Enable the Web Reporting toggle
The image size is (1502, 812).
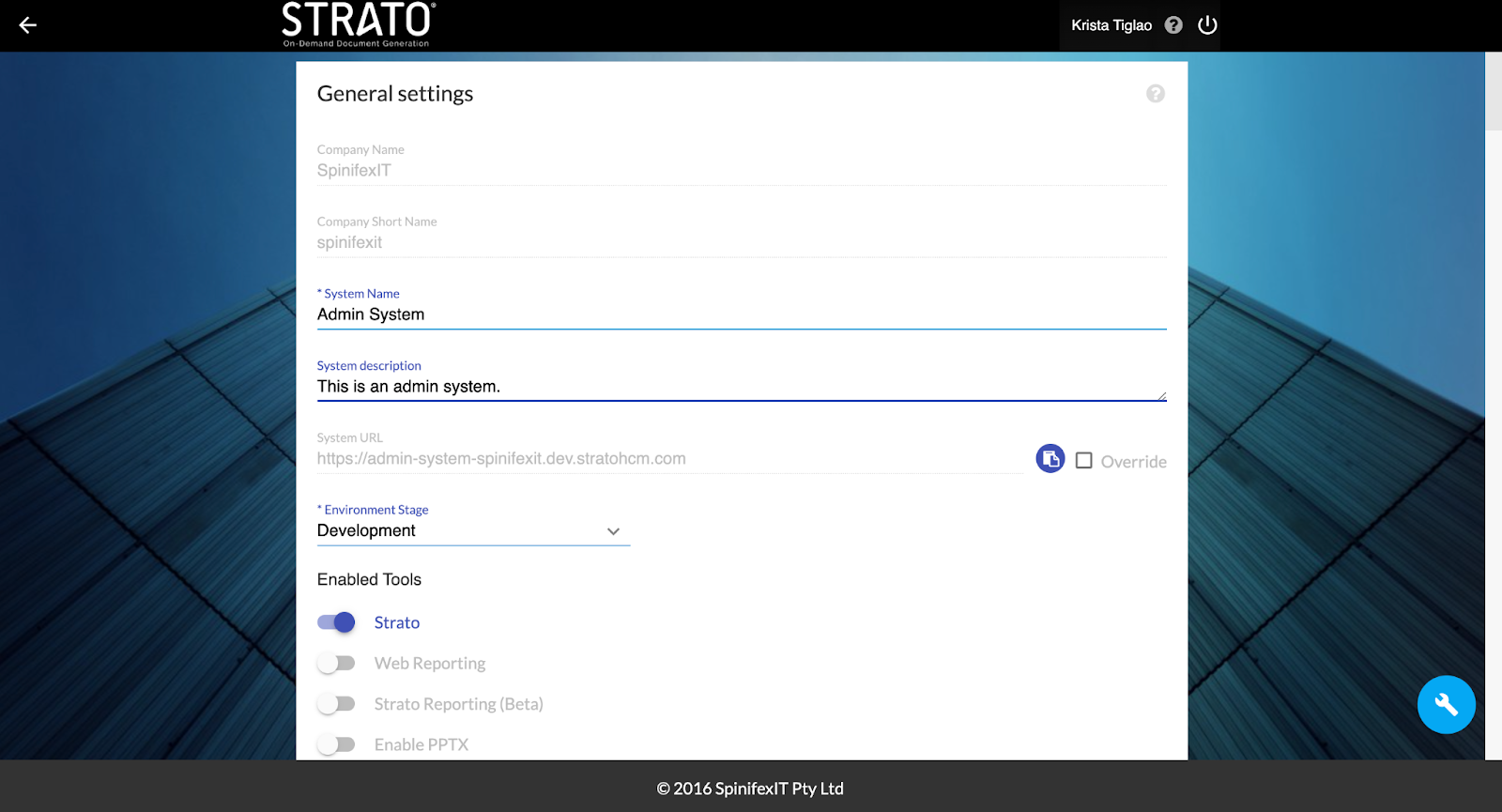(336, 664)
